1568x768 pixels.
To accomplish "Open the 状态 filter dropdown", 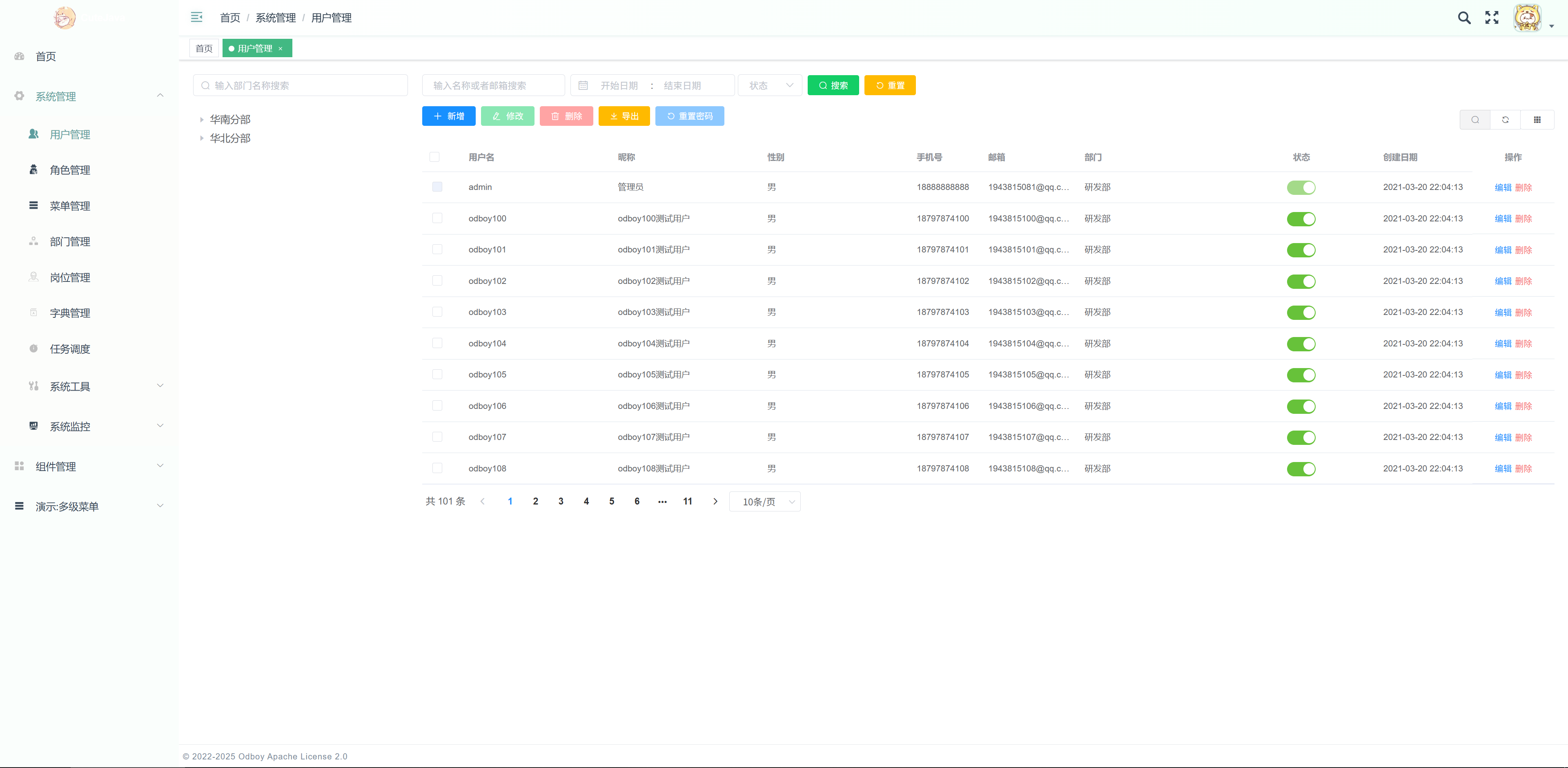I will (x=770, y=86).
